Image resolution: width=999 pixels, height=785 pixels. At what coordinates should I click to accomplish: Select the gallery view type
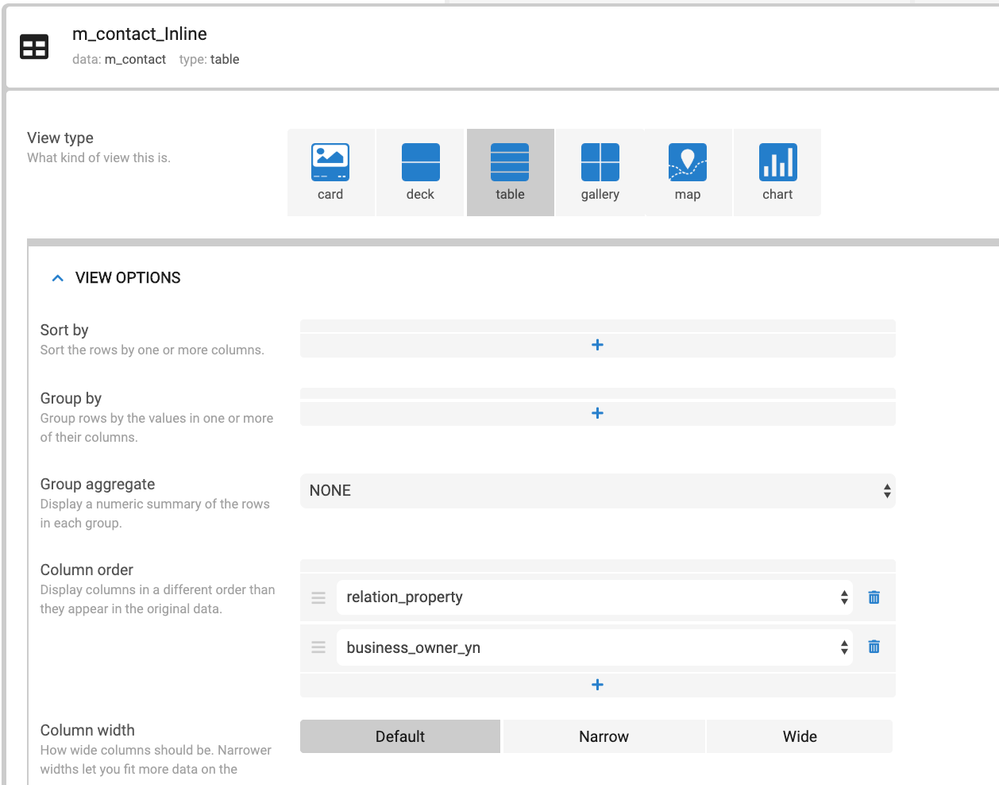coord(600,173)
